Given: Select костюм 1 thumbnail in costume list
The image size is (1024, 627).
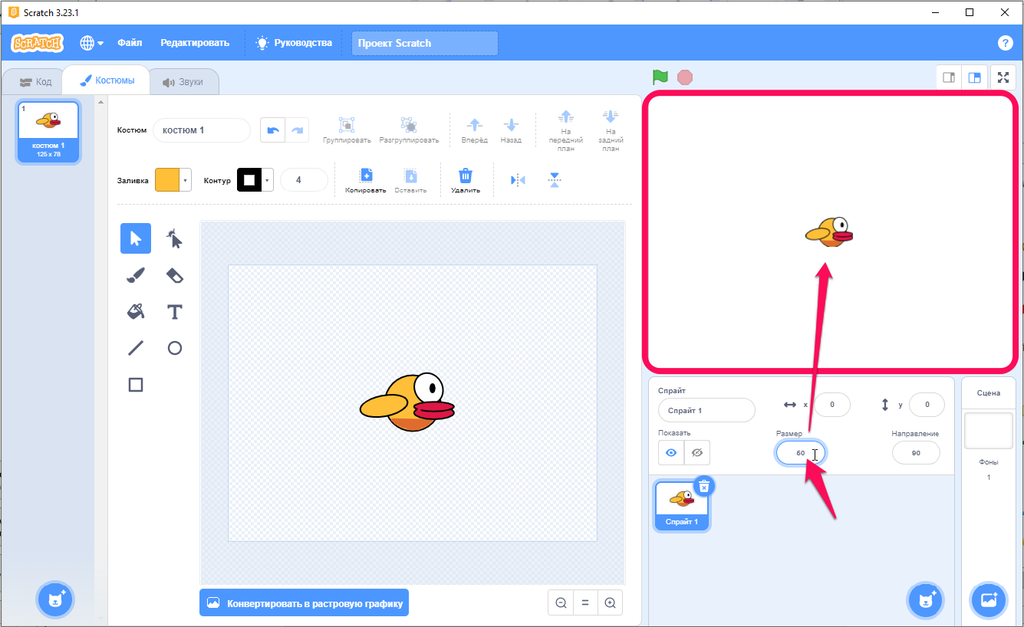Looking at the screenshot, I should [49, 131].
